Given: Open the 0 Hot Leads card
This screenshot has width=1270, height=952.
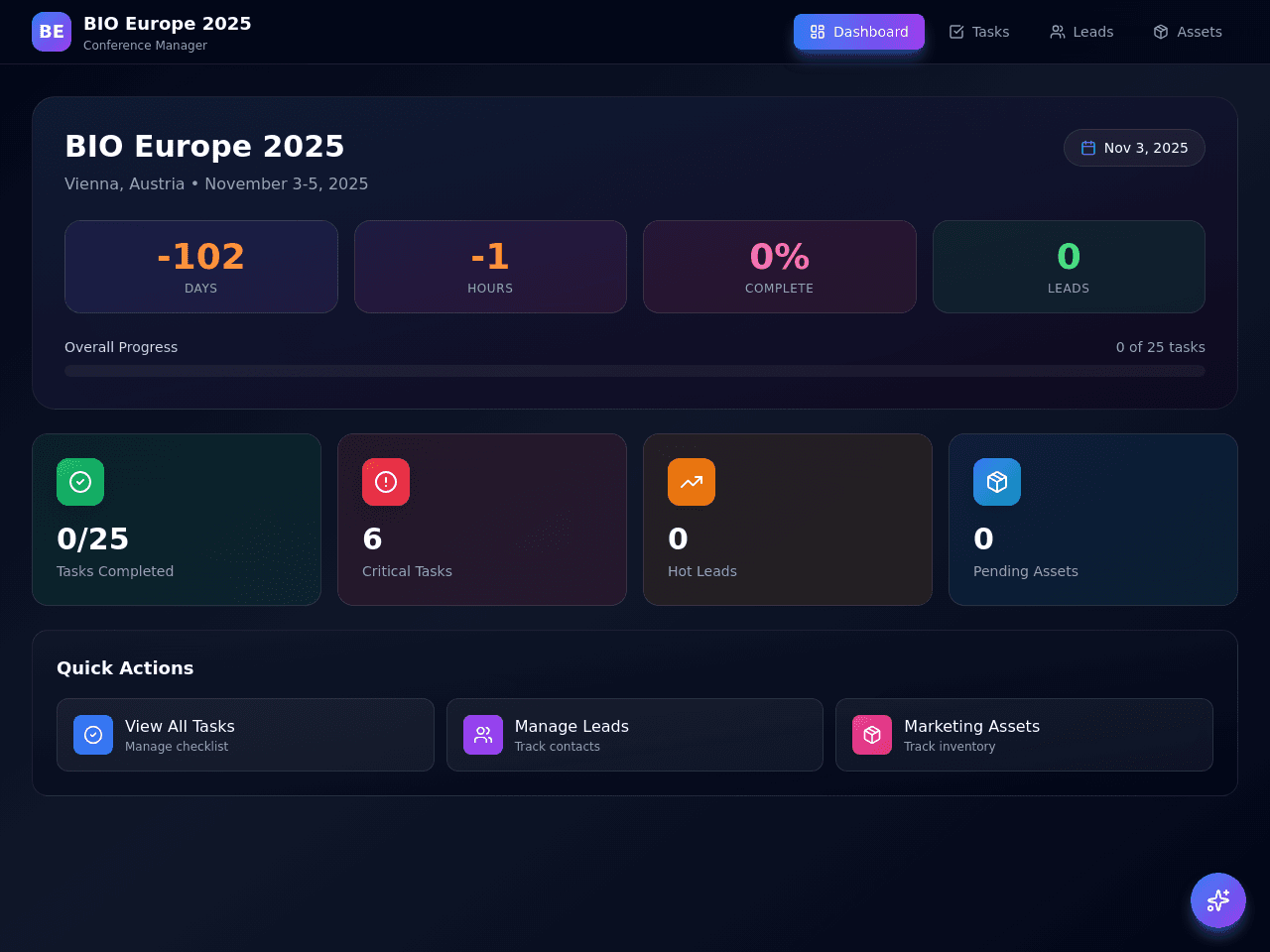Looking at the screenshot, I should pos(788,520).
